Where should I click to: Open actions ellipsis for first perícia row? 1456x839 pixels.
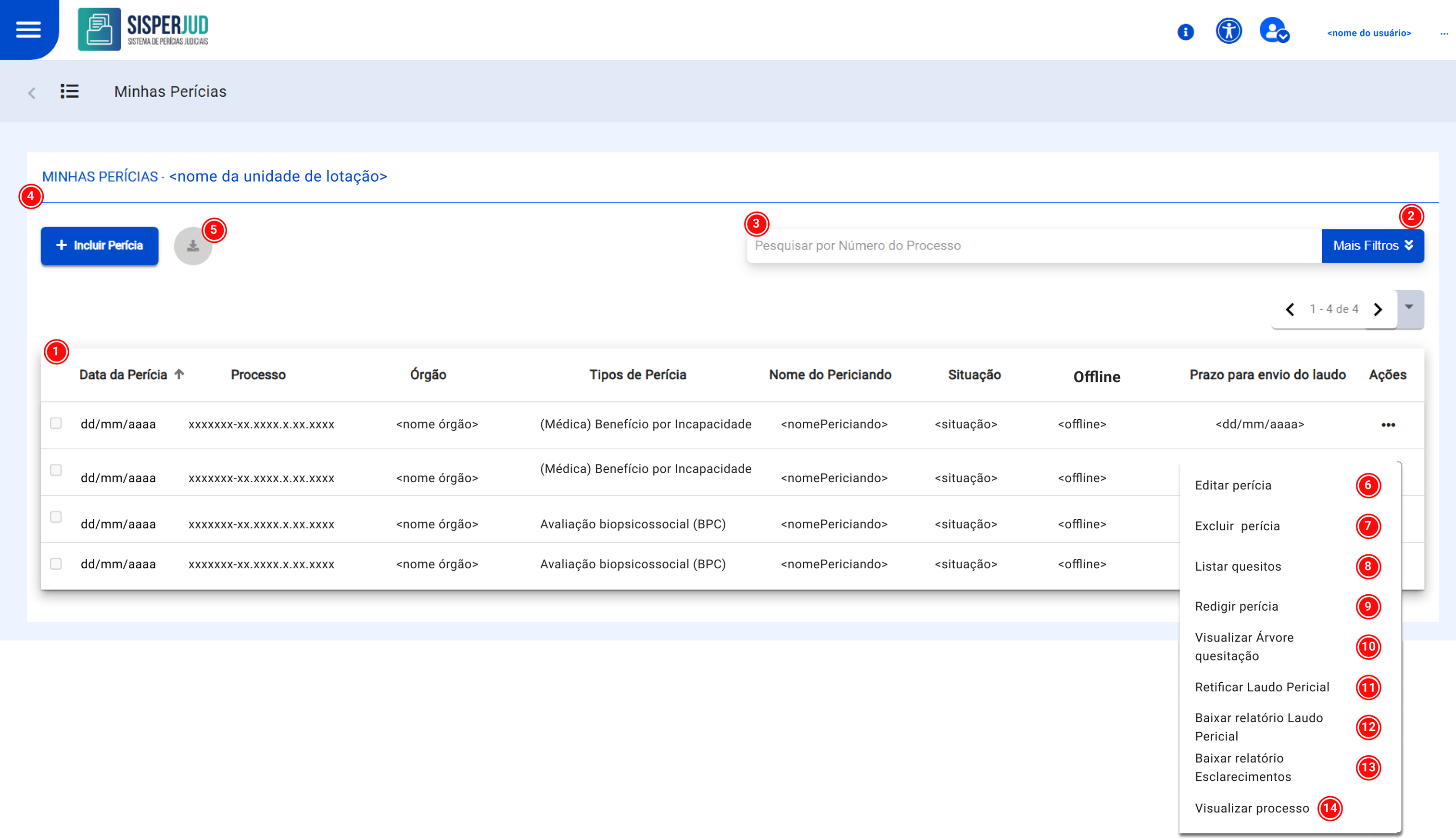pyautogui.click(x=1388, y=425)
